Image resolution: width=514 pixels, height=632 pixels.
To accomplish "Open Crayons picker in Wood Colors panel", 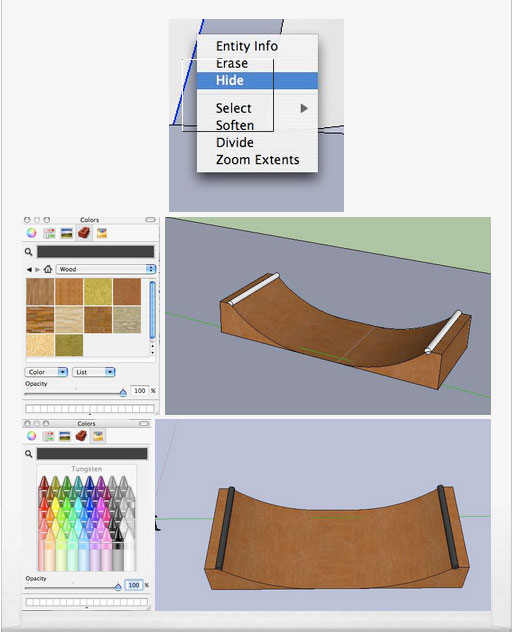I will [102, 233].
